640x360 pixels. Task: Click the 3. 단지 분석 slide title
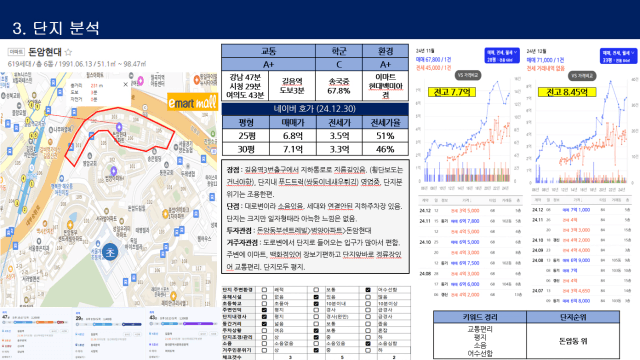56,28
